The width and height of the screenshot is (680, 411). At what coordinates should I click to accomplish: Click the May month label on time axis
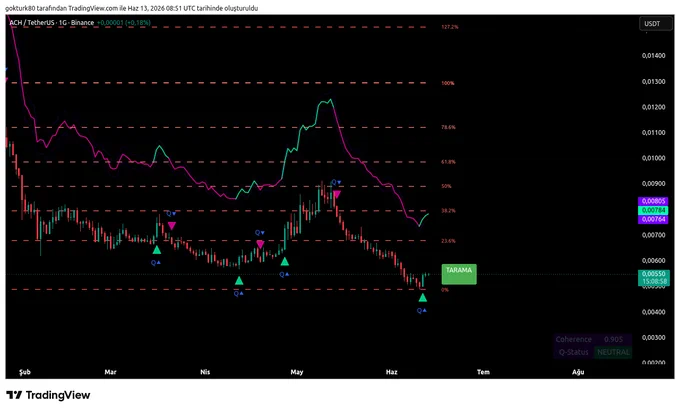coord(297,372)
